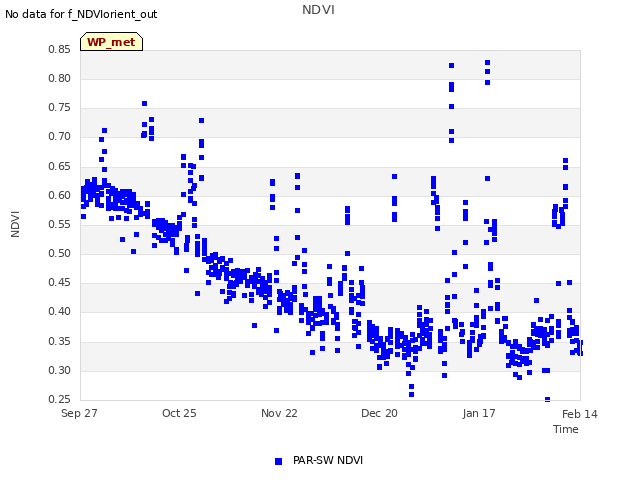This screenshot has width=640, height=480.
Task: Click the WP_met label tag
Action: pos(111,42)
